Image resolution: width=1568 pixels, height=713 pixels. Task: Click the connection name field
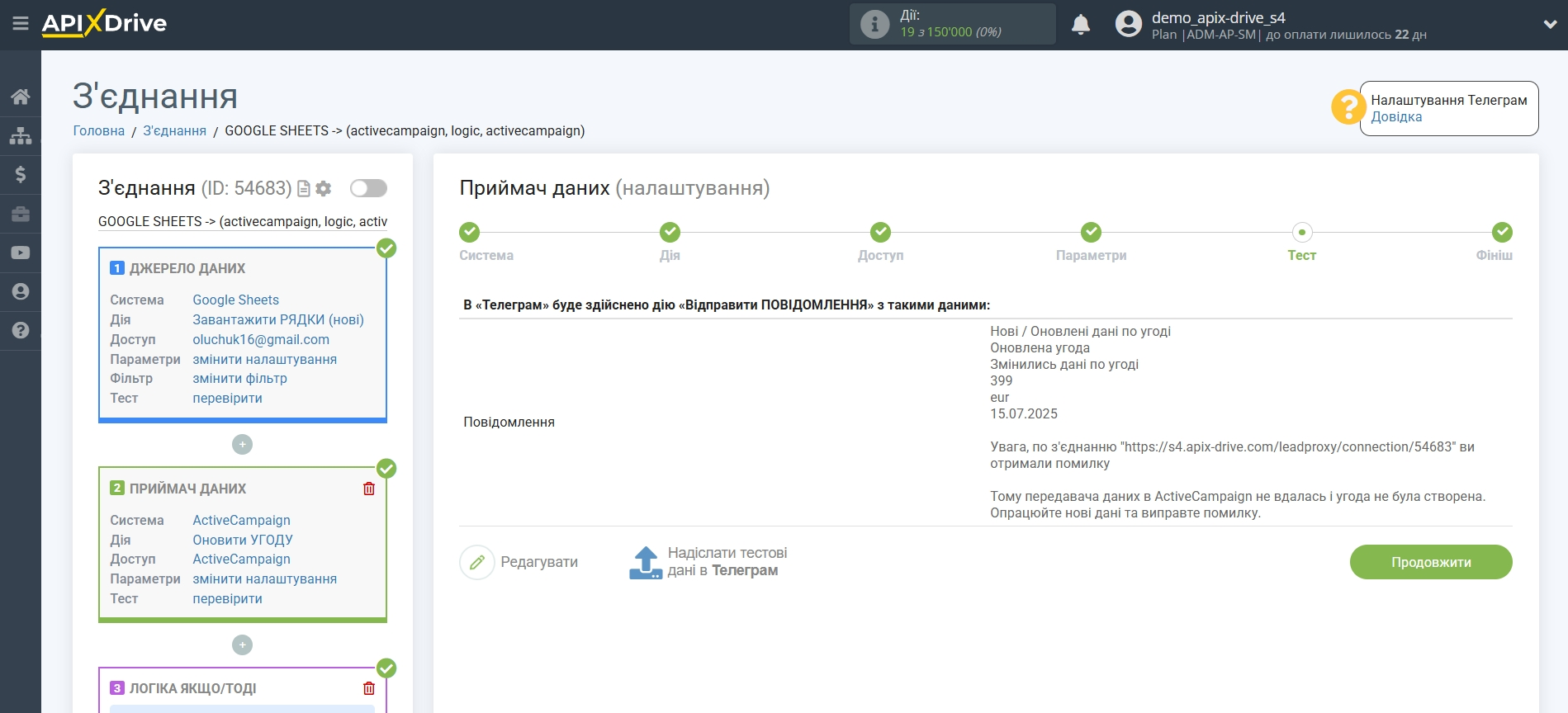point(243,221)
